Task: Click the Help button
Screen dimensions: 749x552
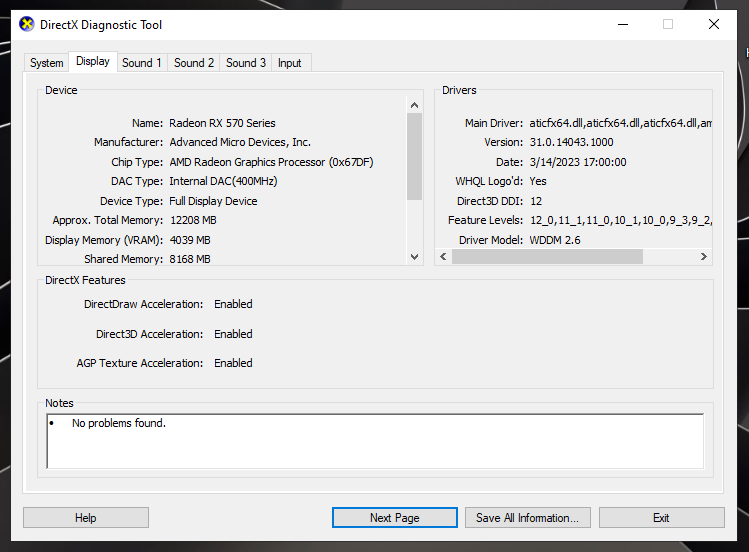Action: 86,518
